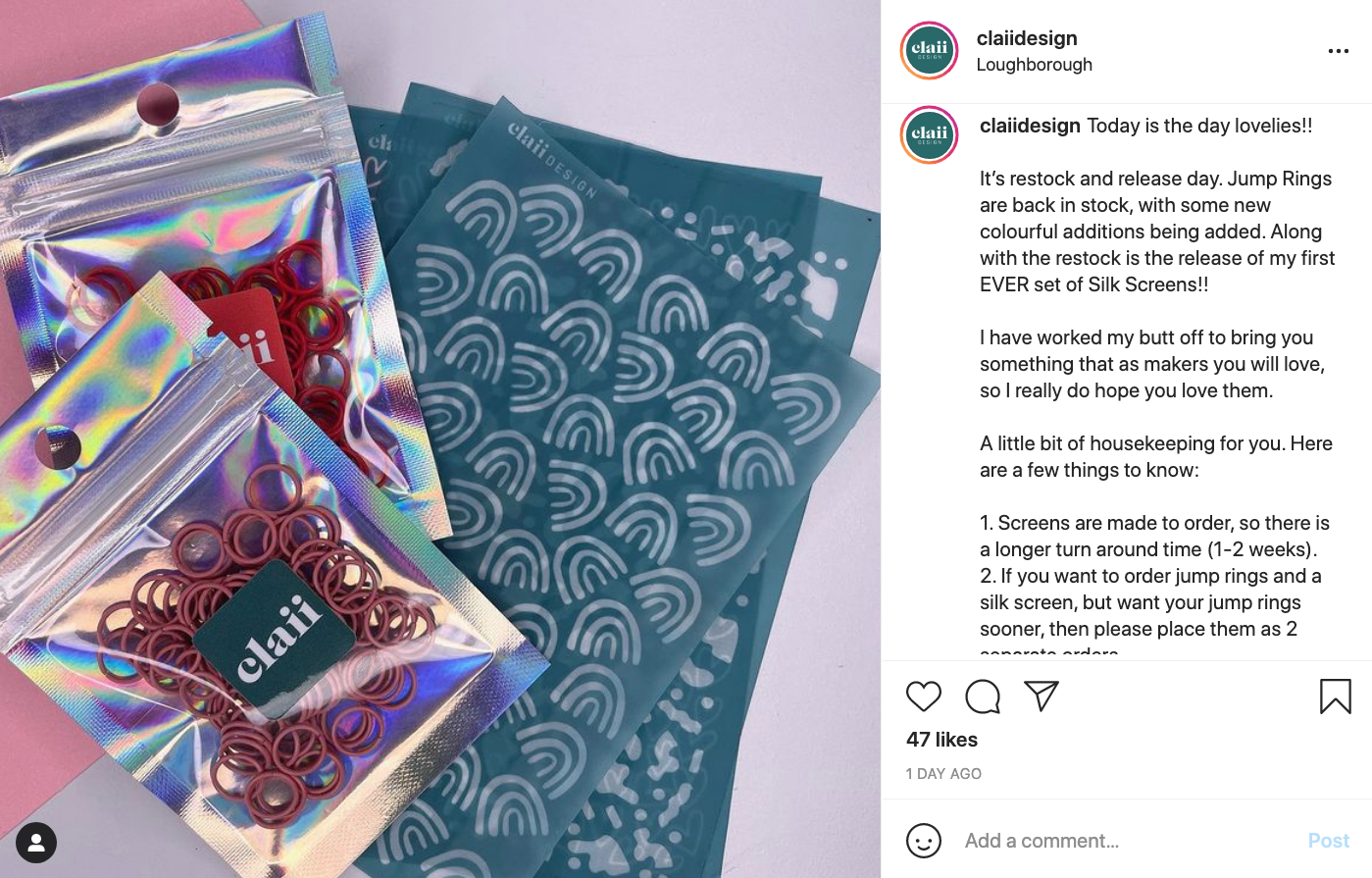Open comments using the speech bubble icon
Image resolution: width=1372 pixels, height=878 pixels.
[x=982, y=697]
